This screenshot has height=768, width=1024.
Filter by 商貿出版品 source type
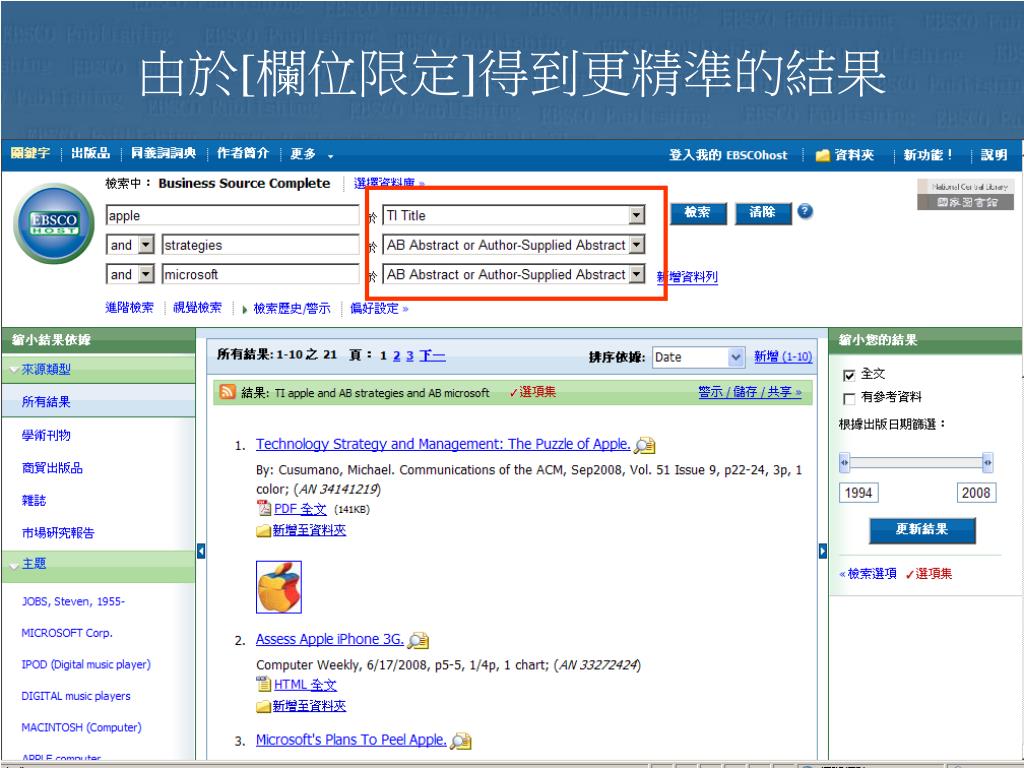click(x=52, y=468)
